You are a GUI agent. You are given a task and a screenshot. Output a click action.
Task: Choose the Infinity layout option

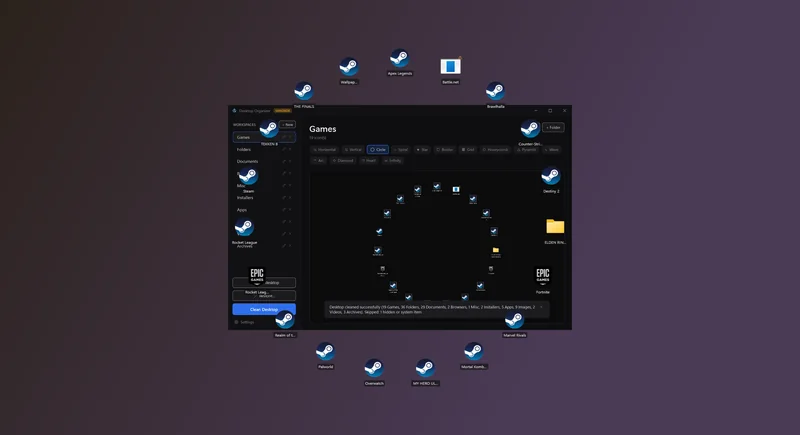393,161
